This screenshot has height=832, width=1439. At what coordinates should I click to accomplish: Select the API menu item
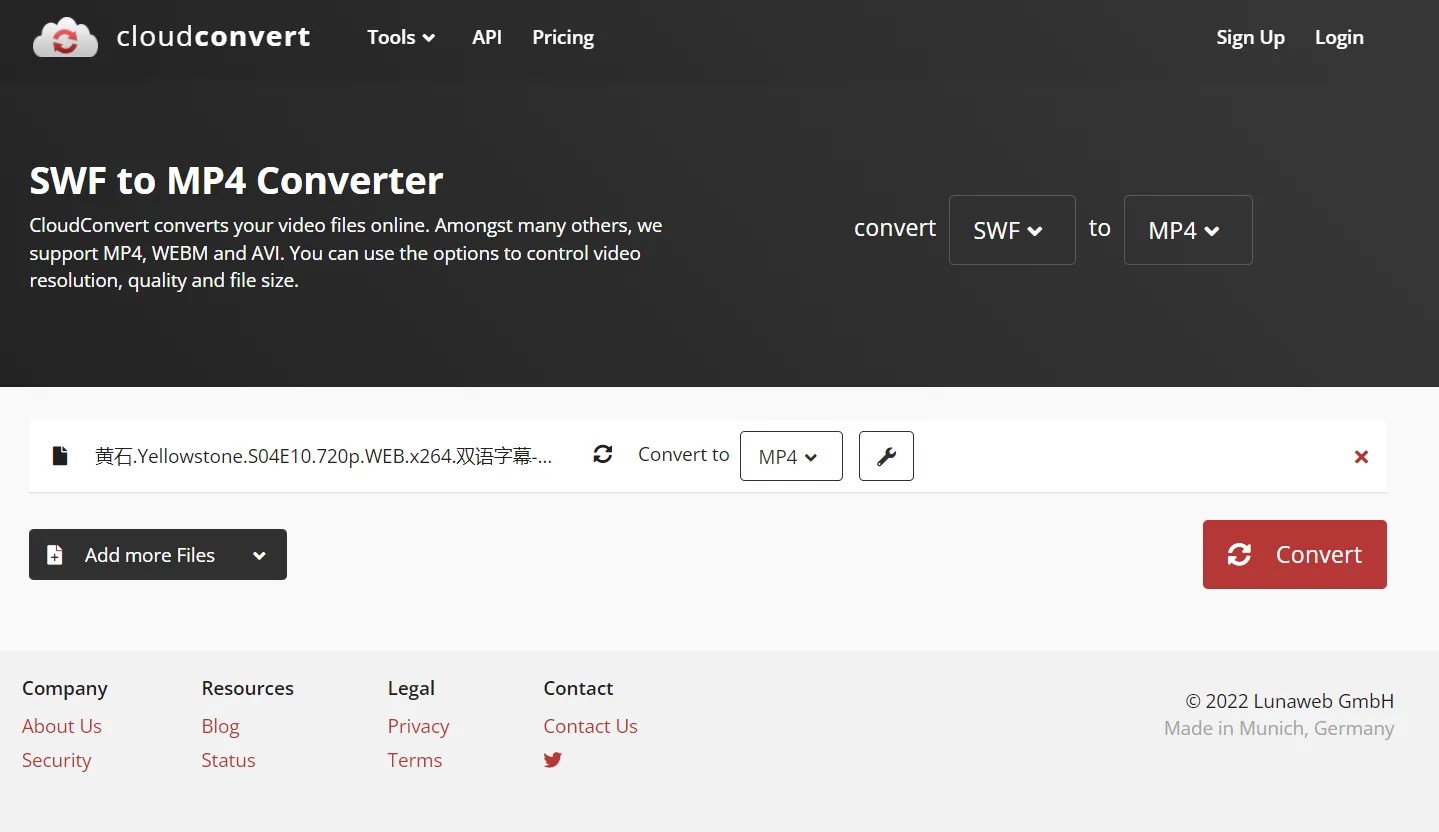click(486, 37)
